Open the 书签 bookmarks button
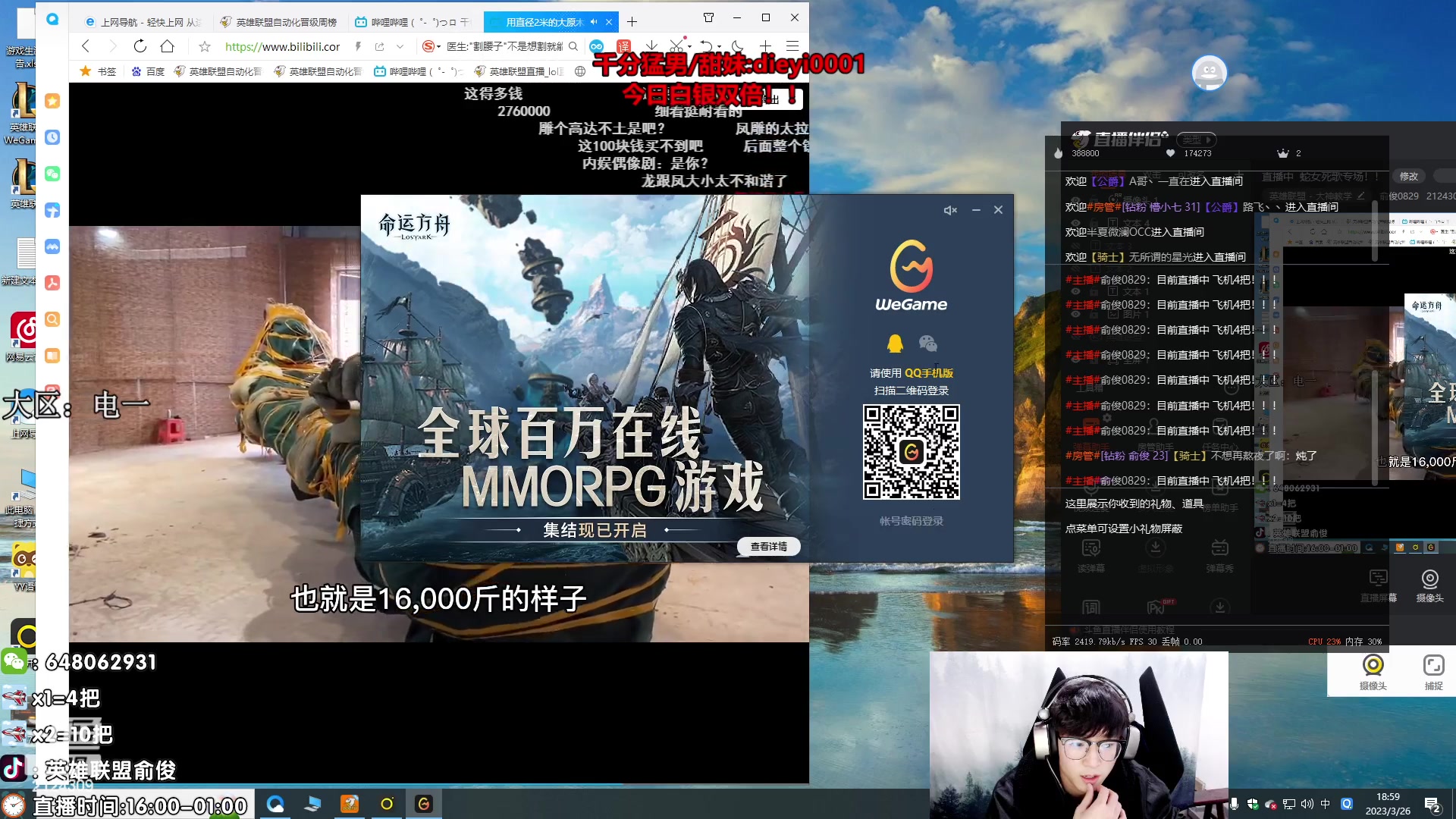This screenshot has width=1456, height=819. (x=99, y=71)
